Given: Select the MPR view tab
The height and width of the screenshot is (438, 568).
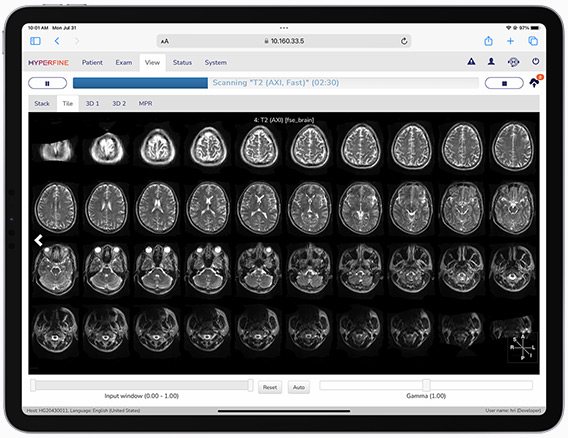Looking at the screenshot, I should (145, 104).
